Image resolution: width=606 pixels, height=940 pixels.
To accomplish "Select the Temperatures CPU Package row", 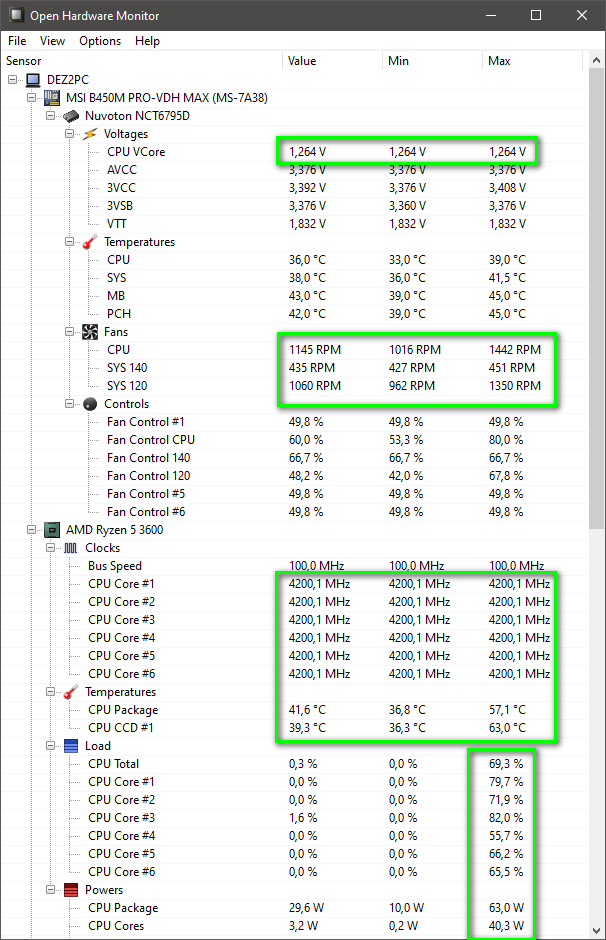I will pyautogui.click(x=294, y=710).
